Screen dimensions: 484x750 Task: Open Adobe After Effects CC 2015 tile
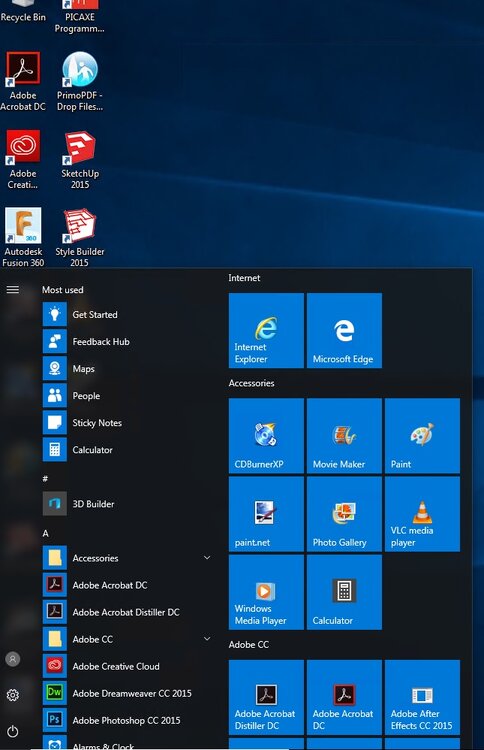pos(422,697)
